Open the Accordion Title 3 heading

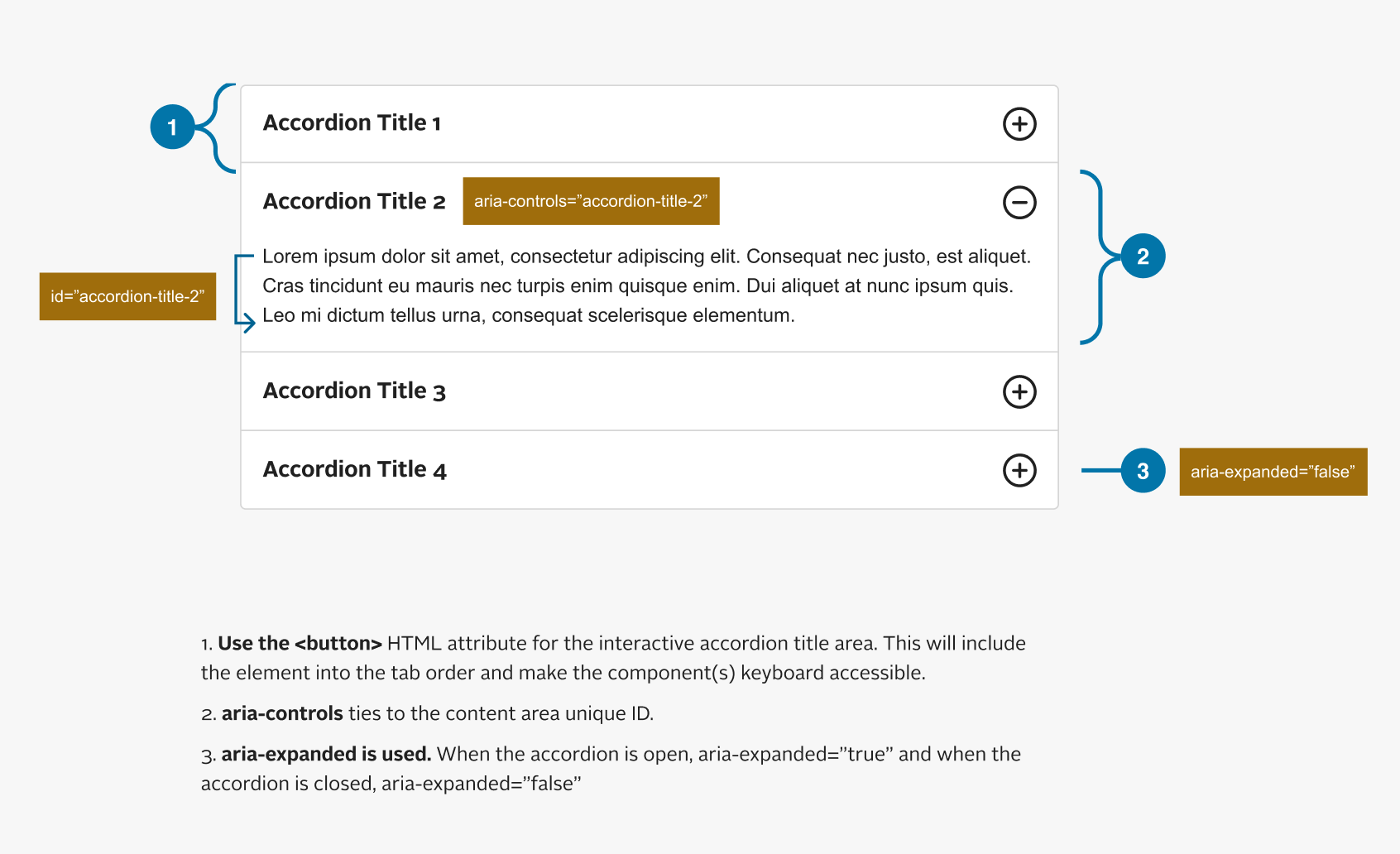(354, 391)
